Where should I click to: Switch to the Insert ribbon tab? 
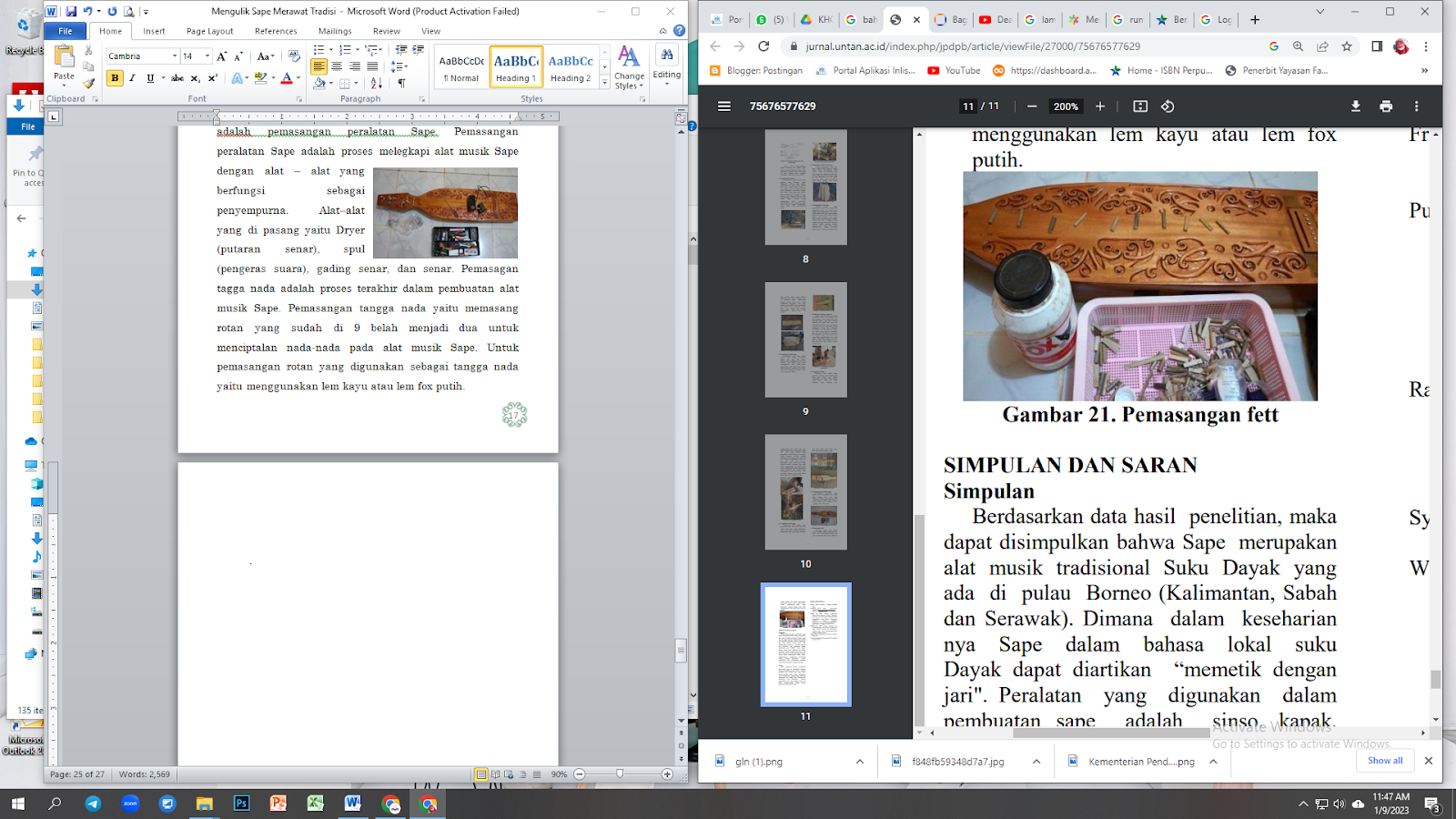(154, 31)
